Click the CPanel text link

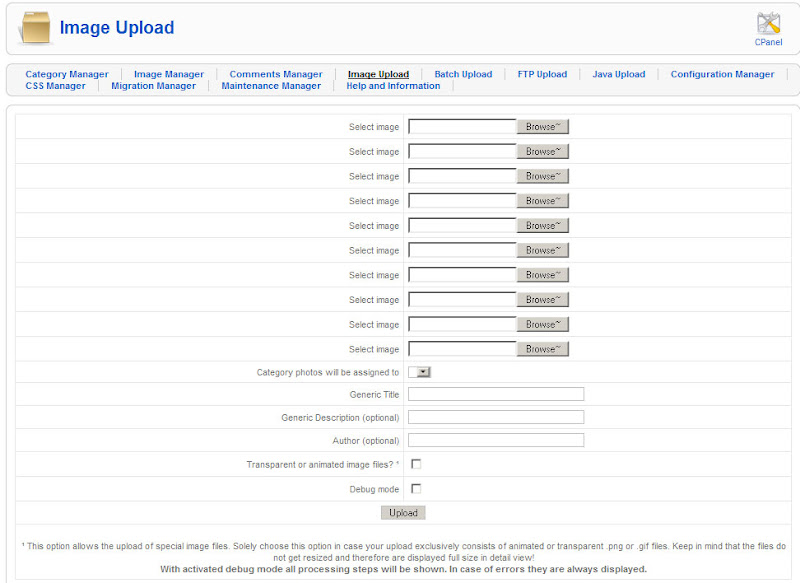pyautogui.click(x=768, y=42)
